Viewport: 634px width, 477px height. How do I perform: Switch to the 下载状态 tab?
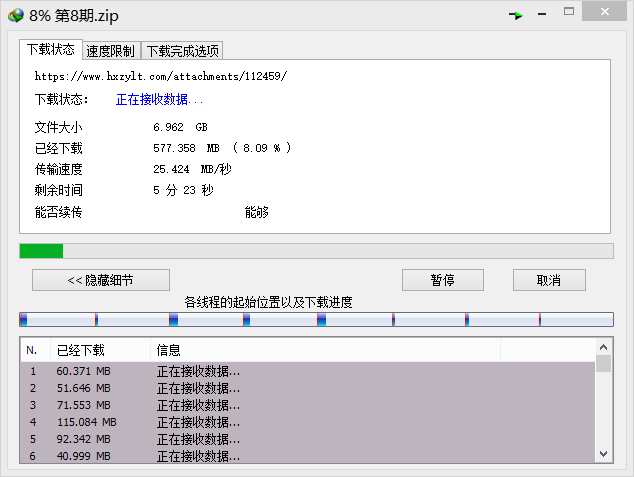[49, 49]
